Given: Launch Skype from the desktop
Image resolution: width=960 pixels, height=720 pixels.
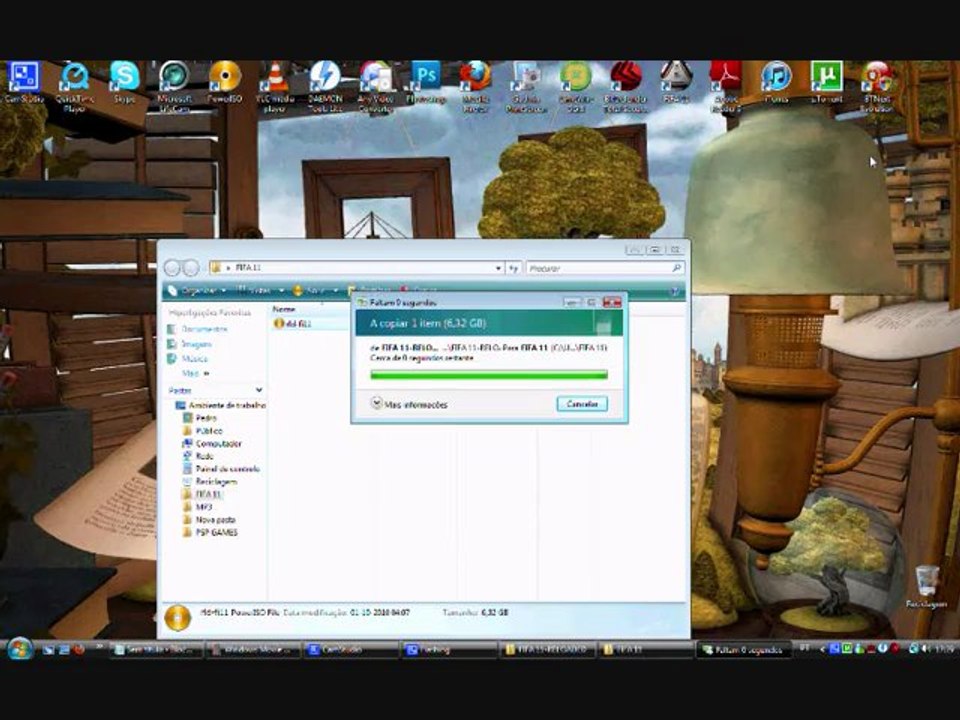Looking at the screenshot, I should tap(124, 83).
